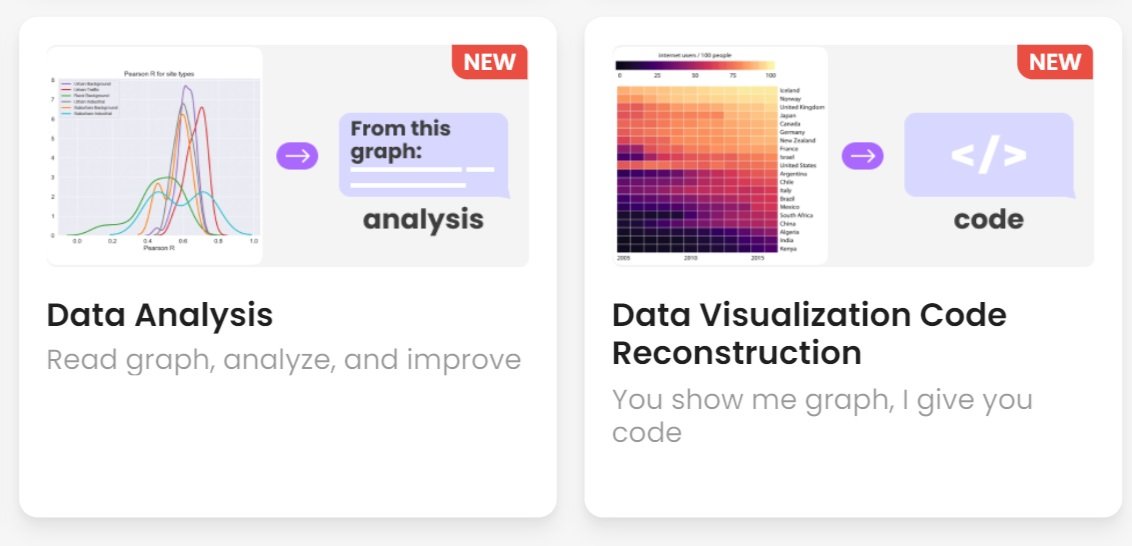Screen dimensions: 1132x546
Task: Open the Data Analysis title link
Action: tap(160, 315)
